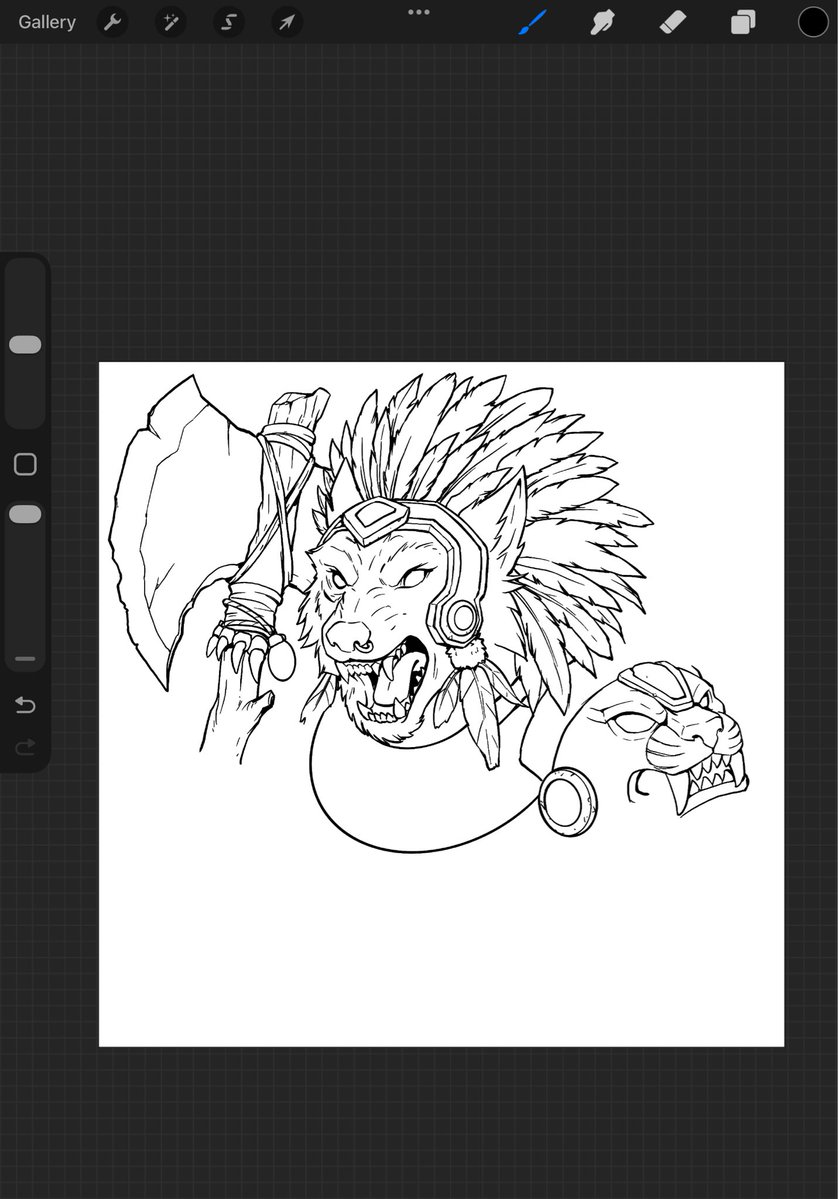Open the Actions wrench menu
The width and height of the screenshot is (838, 1199).
(112, 22)
